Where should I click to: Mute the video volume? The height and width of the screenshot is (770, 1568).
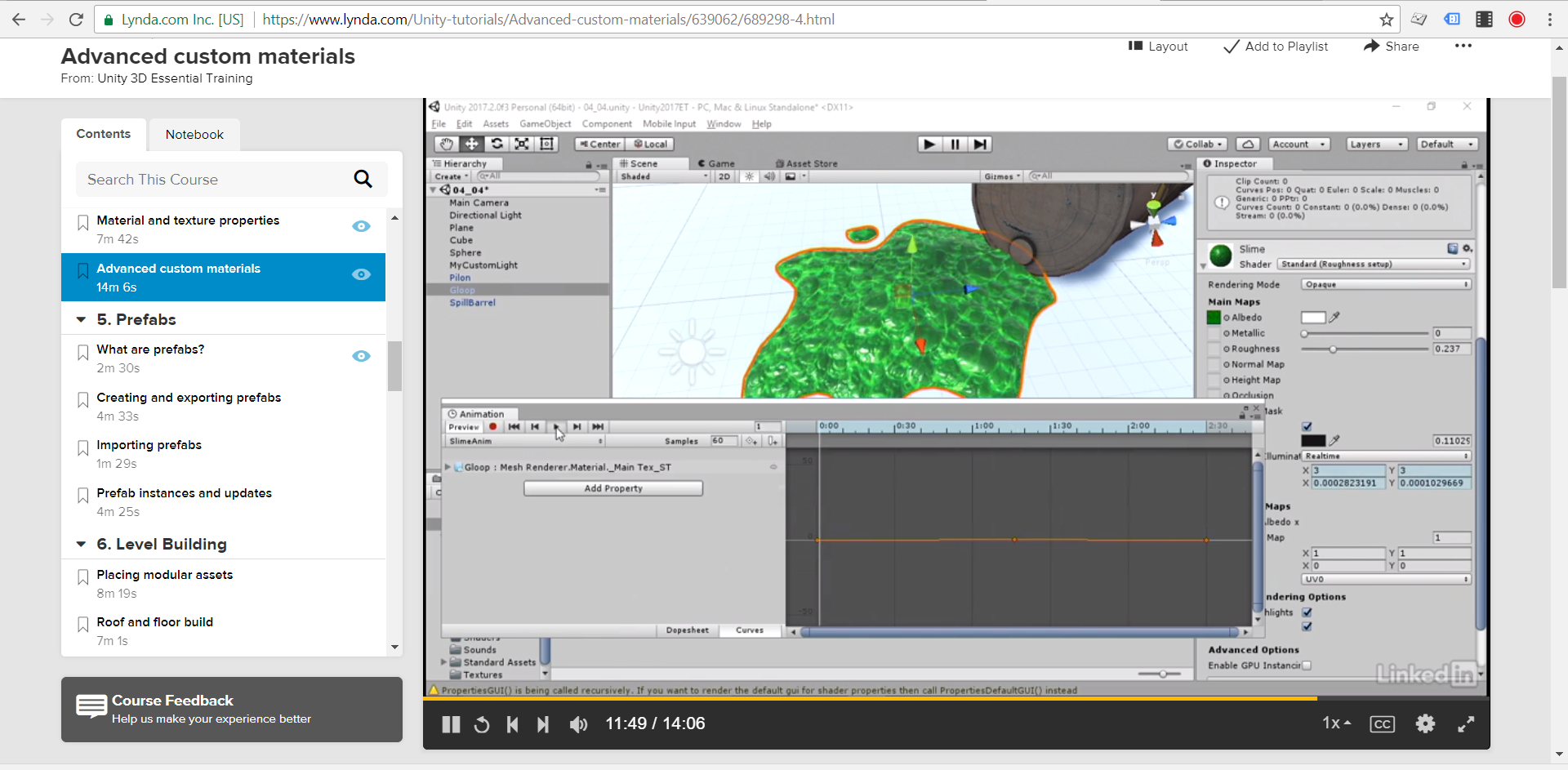[578, 724]
